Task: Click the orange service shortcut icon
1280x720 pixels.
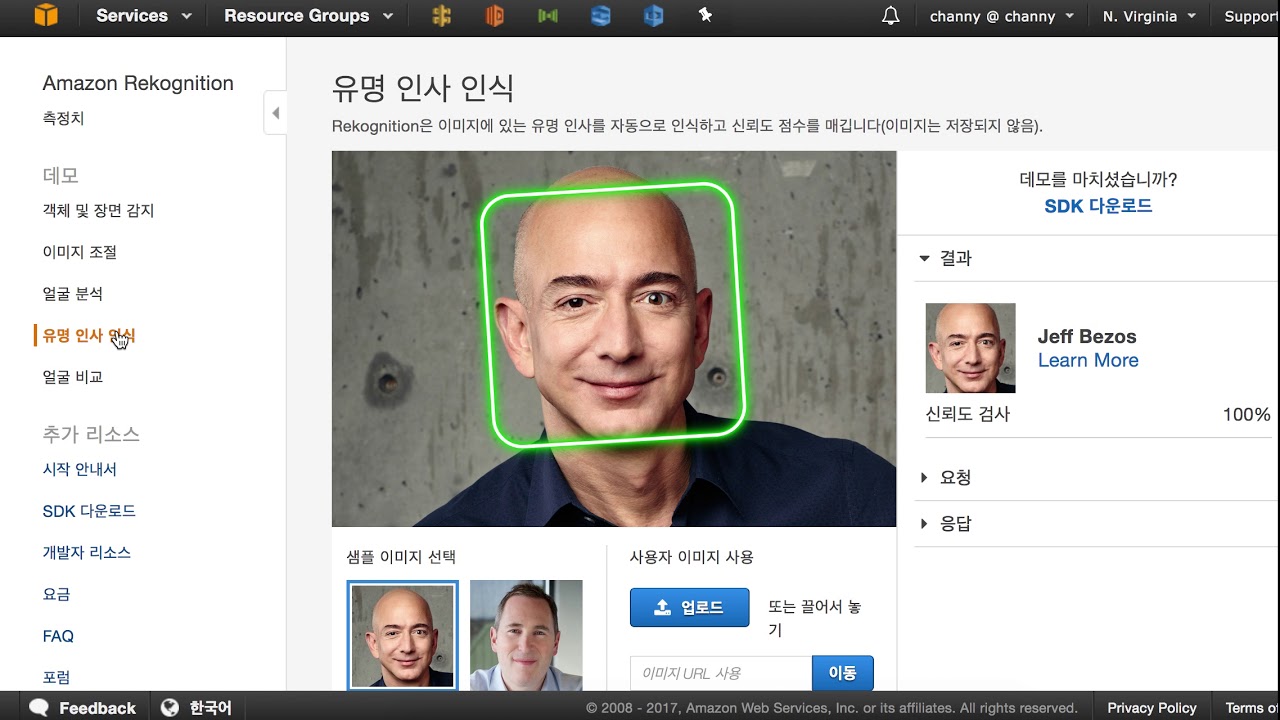Action: pos(494,16)
